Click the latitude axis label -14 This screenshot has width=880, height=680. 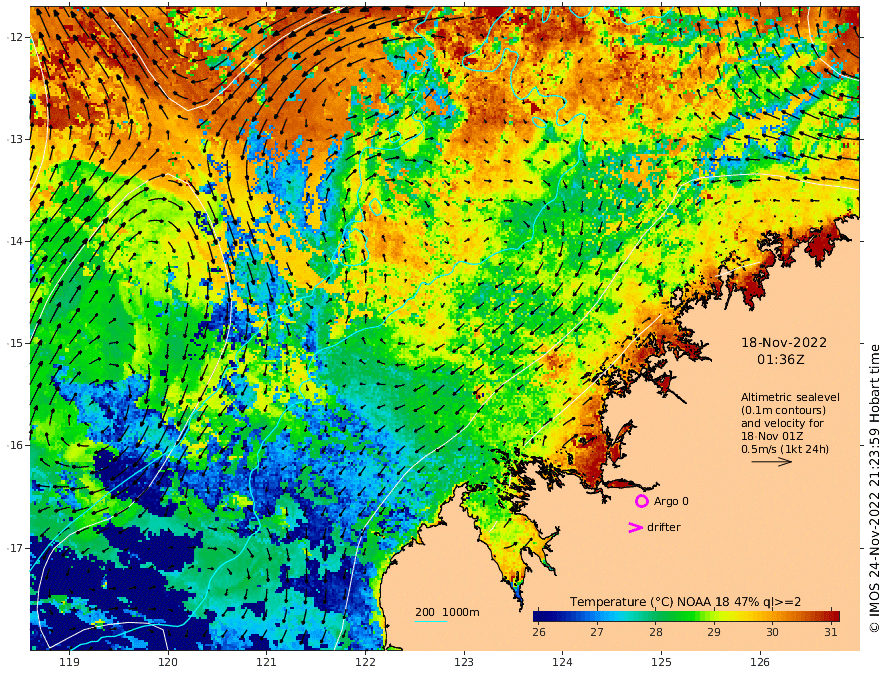click(15, 241)
